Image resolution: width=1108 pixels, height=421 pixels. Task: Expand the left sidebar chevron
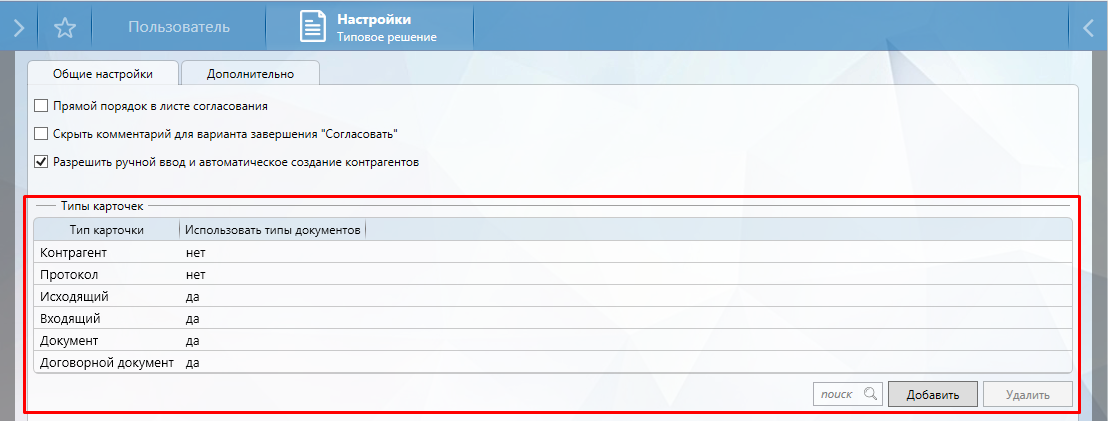pos(18,28)
